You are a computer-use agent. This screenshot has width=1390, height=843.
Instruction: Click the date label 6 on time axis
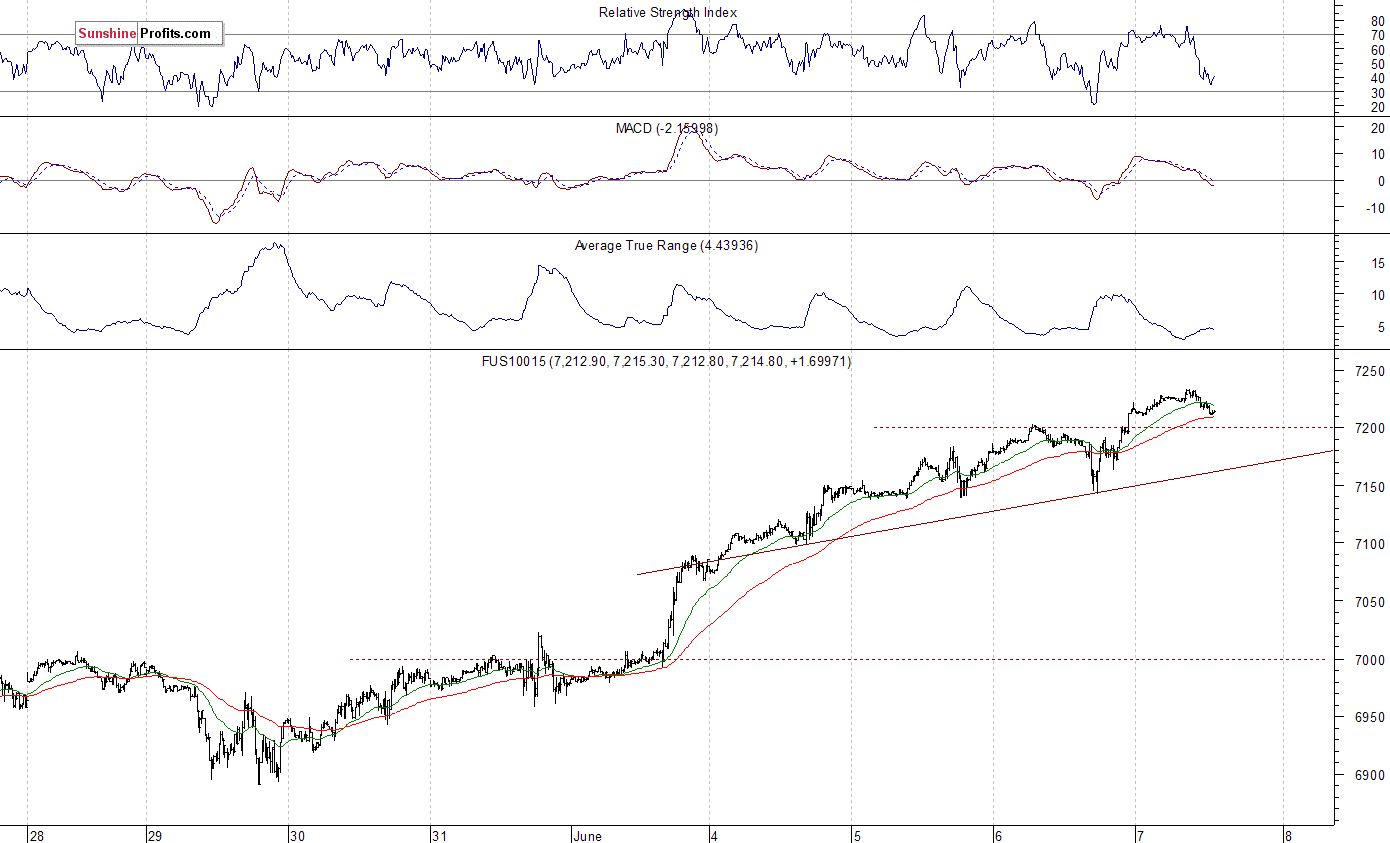pos(998,835)
